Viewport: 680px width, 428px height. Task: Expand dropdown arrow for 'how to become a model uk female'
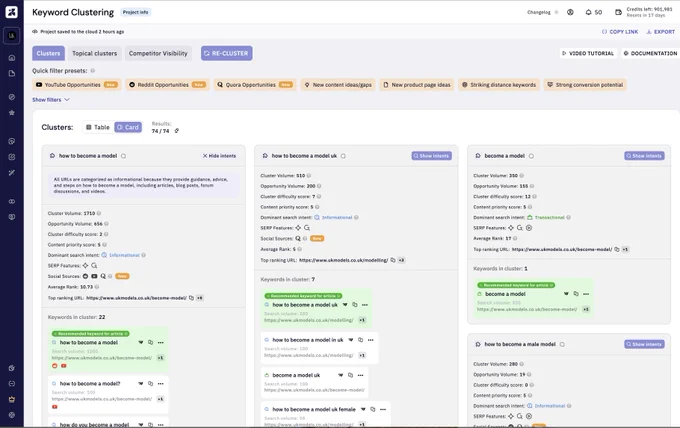(363, 409)
